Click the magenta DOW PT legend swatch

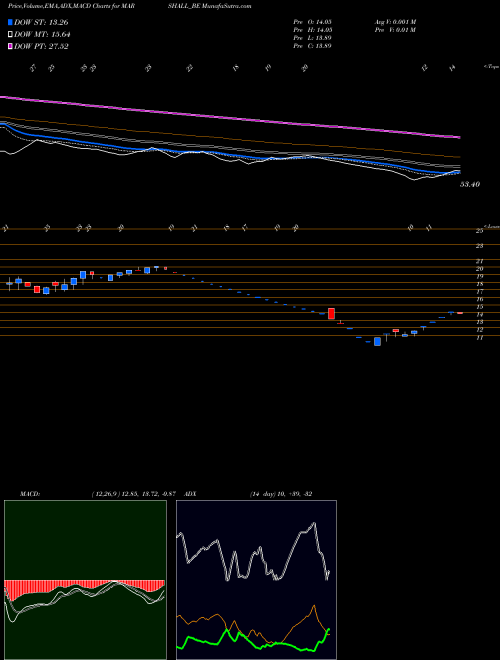(x=10, y=46)
